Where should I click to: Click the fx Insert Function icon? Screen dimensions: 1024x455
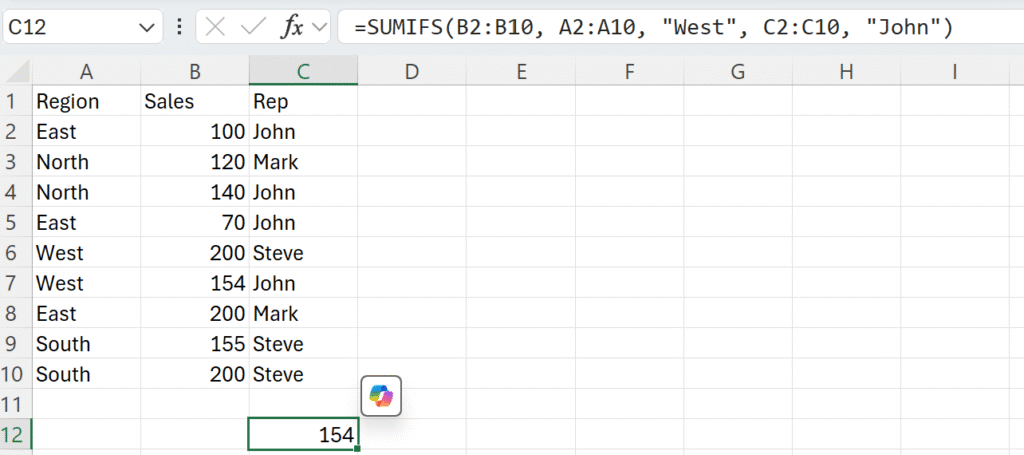(292, 27)
